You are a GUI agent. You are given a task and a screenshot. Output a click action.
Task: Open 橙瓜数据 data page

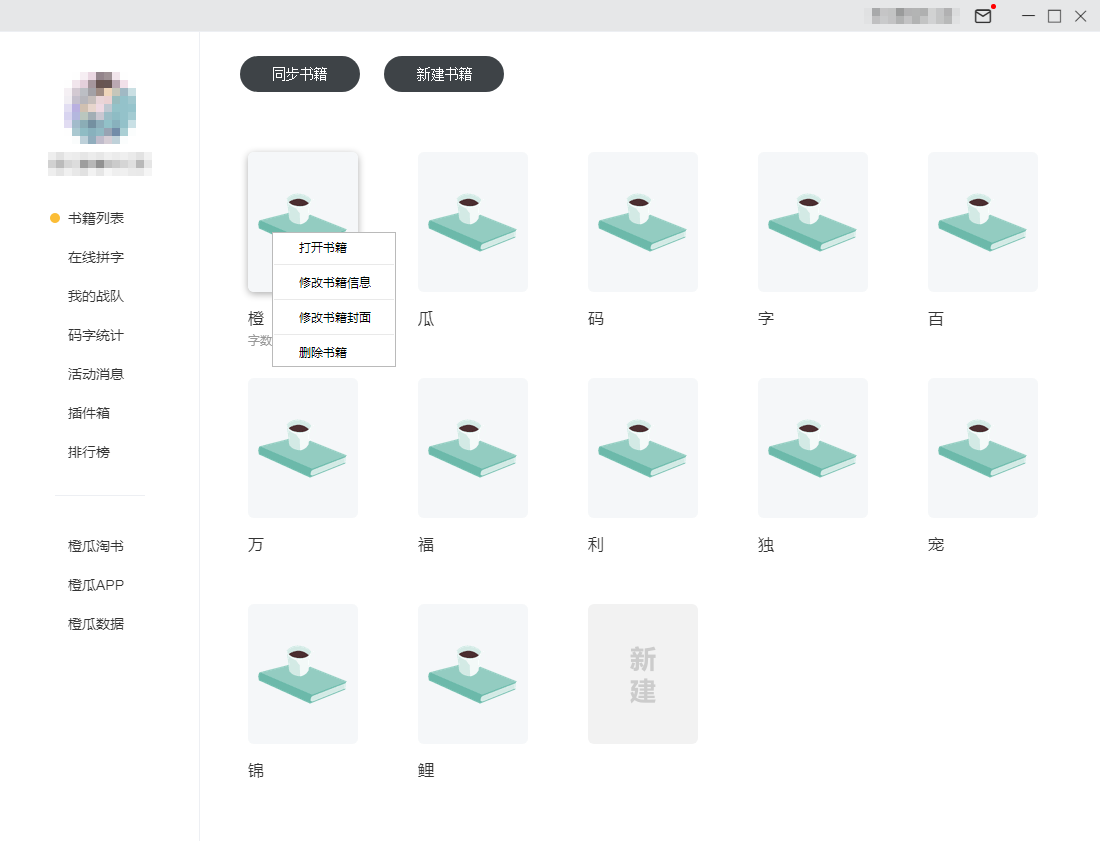tap(97, 624)
